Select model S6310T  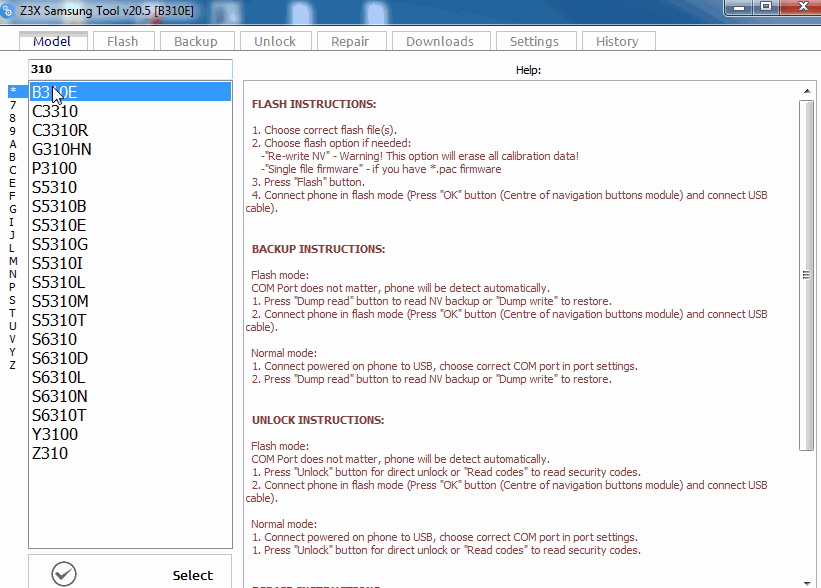[x=130, y=415]
